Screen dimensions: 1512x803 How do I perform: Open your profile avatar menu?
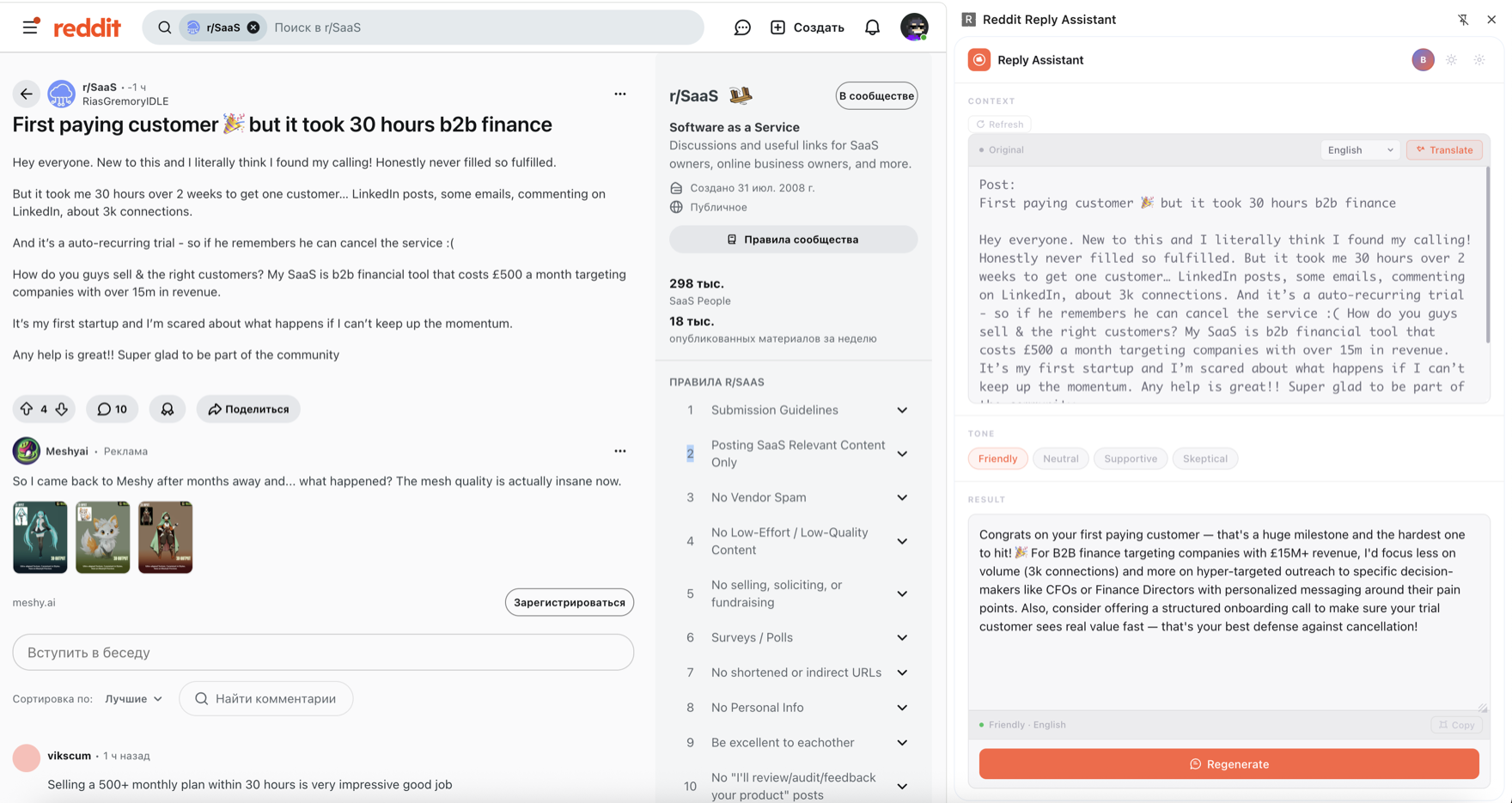(x=914, y=27)
